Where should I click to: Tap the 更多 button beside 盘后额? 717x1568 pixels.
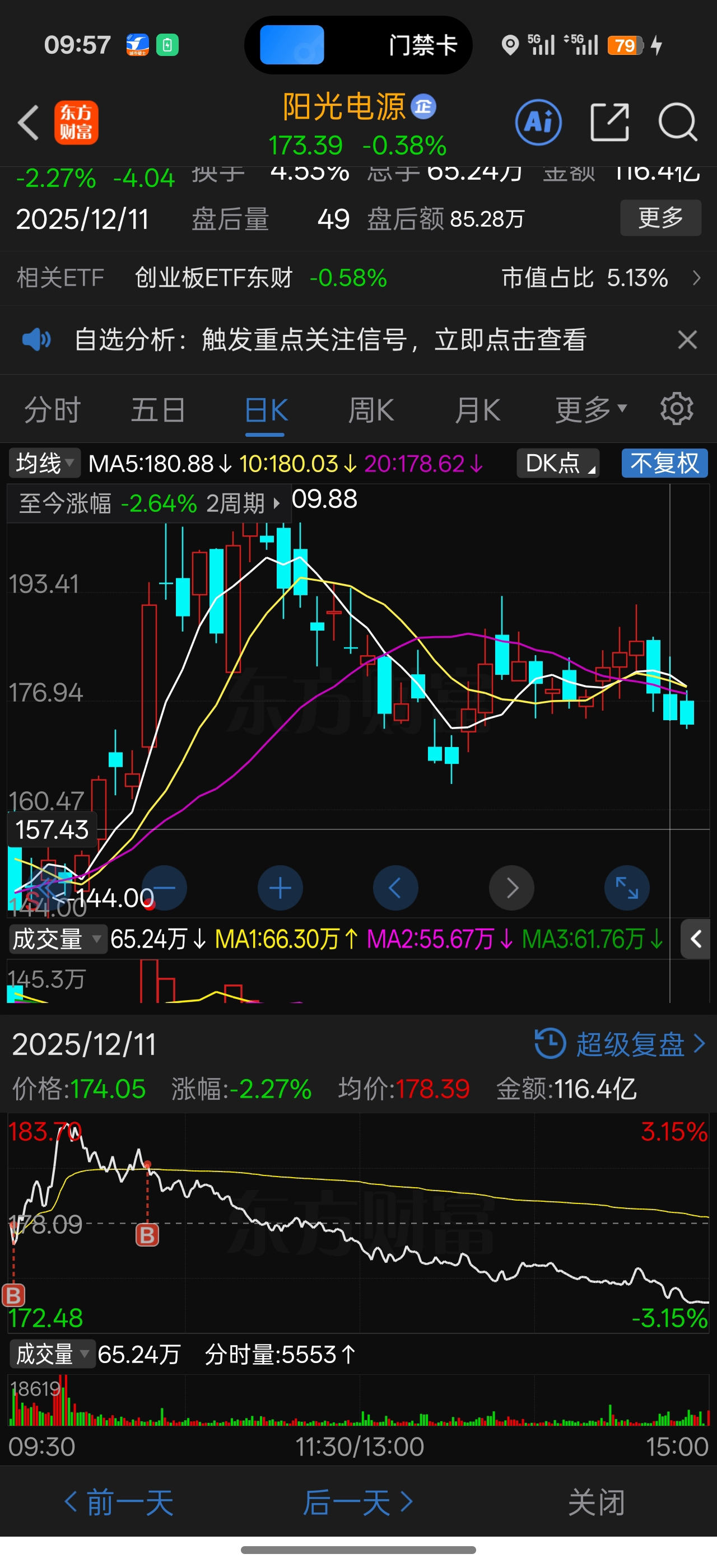click(660, 218)
